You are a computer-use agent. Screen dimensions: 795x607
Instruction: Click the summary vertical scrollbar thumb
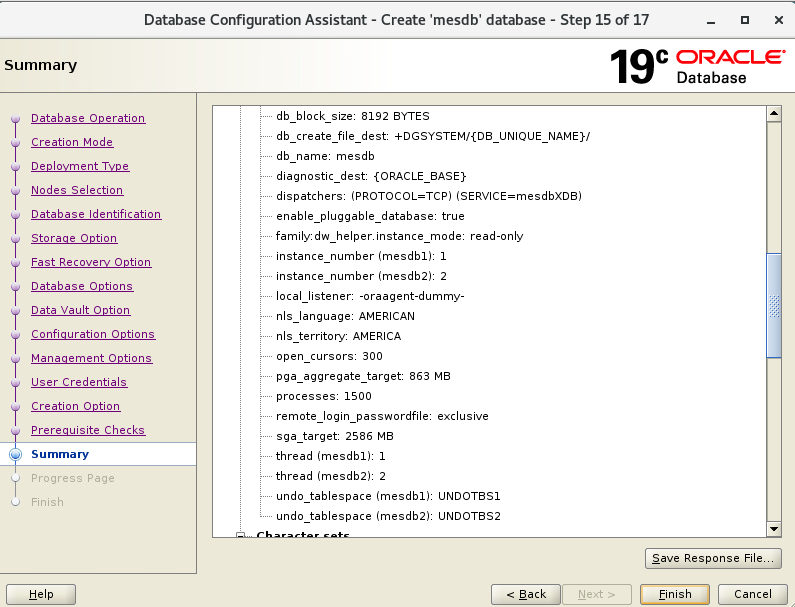click(773, 305)
